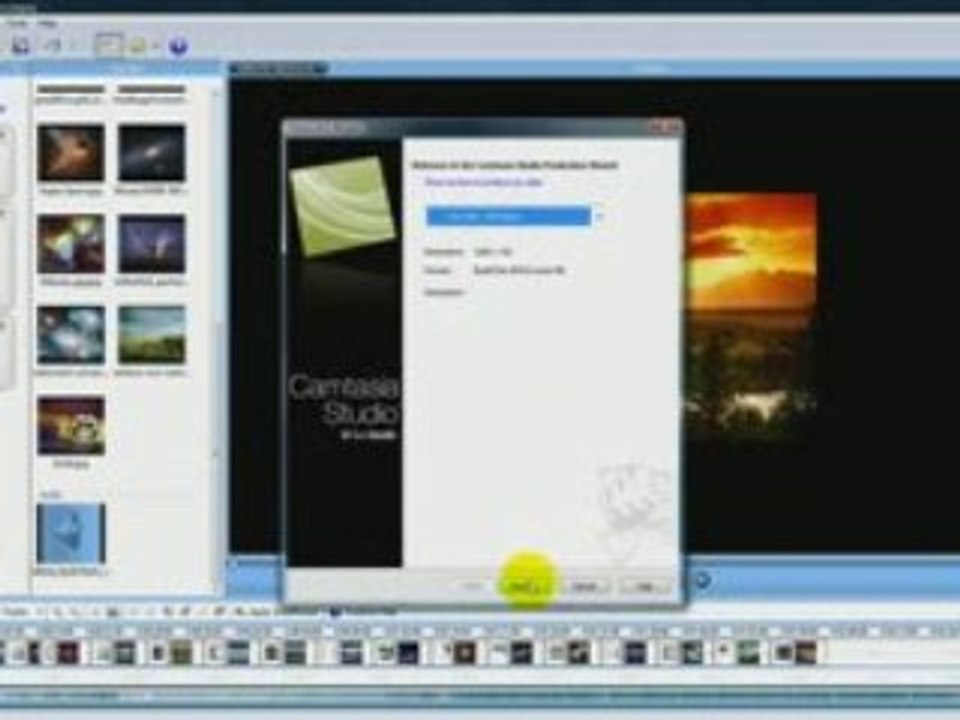Click Next in the Production Wizard
This screenshot has height=720, width=960.
coord(525,586)
